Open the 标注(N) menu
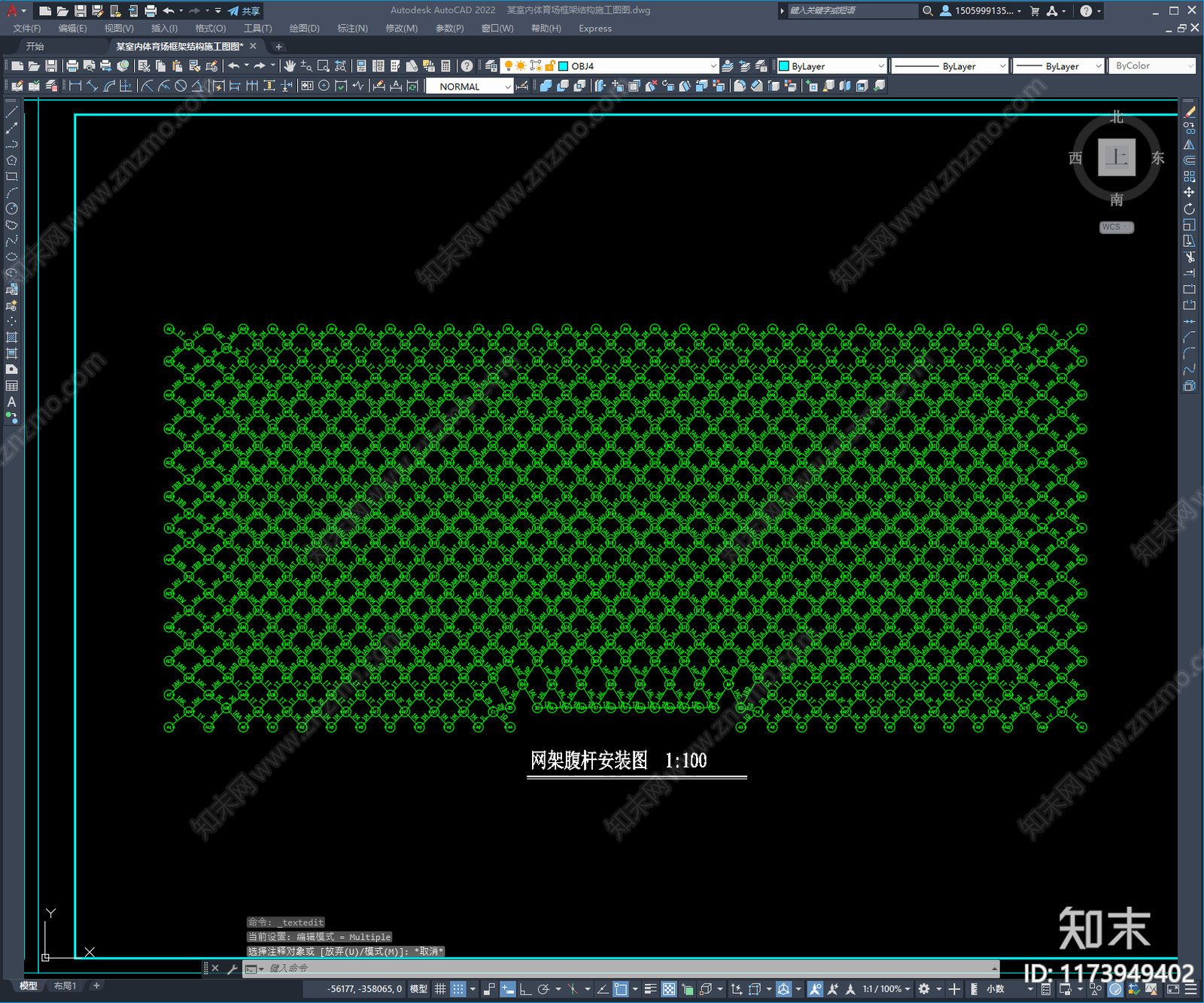Screen dimensions: 1204x1003 (352, 29)
